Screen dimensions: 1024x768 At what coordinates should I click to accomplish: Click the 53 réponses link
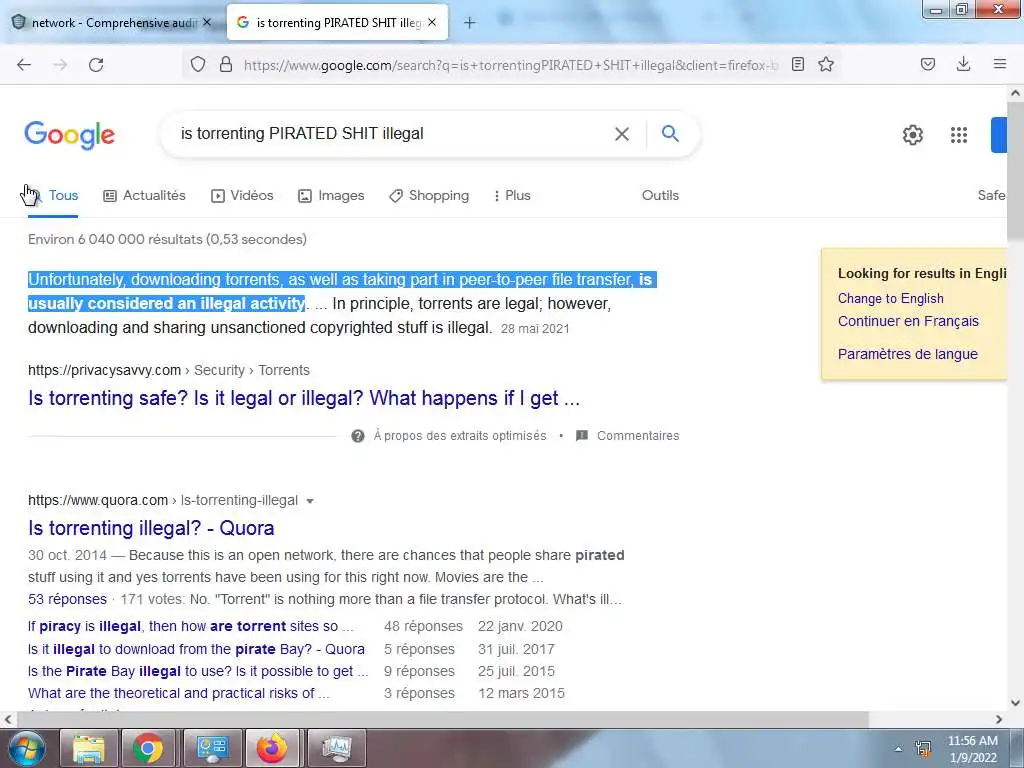click(x=67, y=599)
